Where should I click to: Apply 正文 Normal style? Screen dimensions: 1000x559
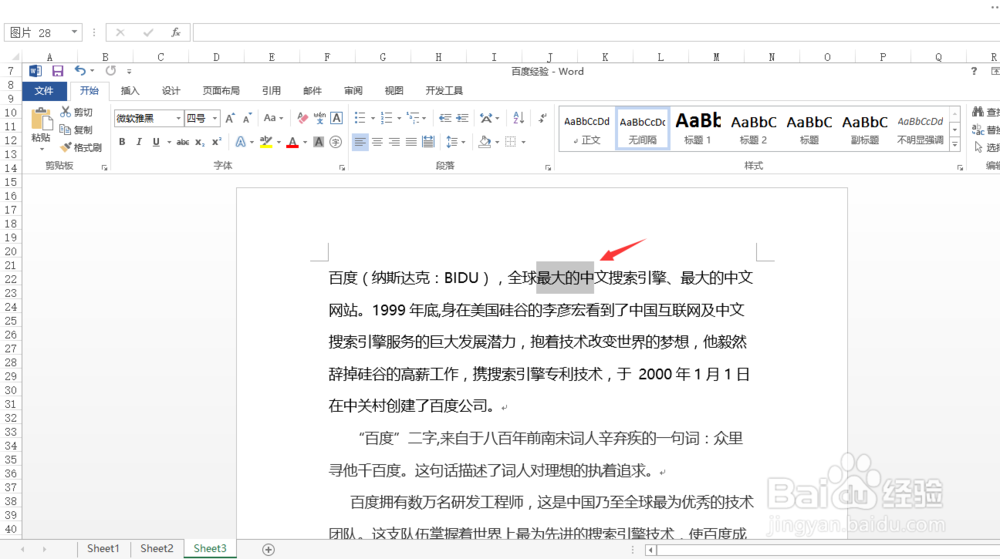click(587, 129)
